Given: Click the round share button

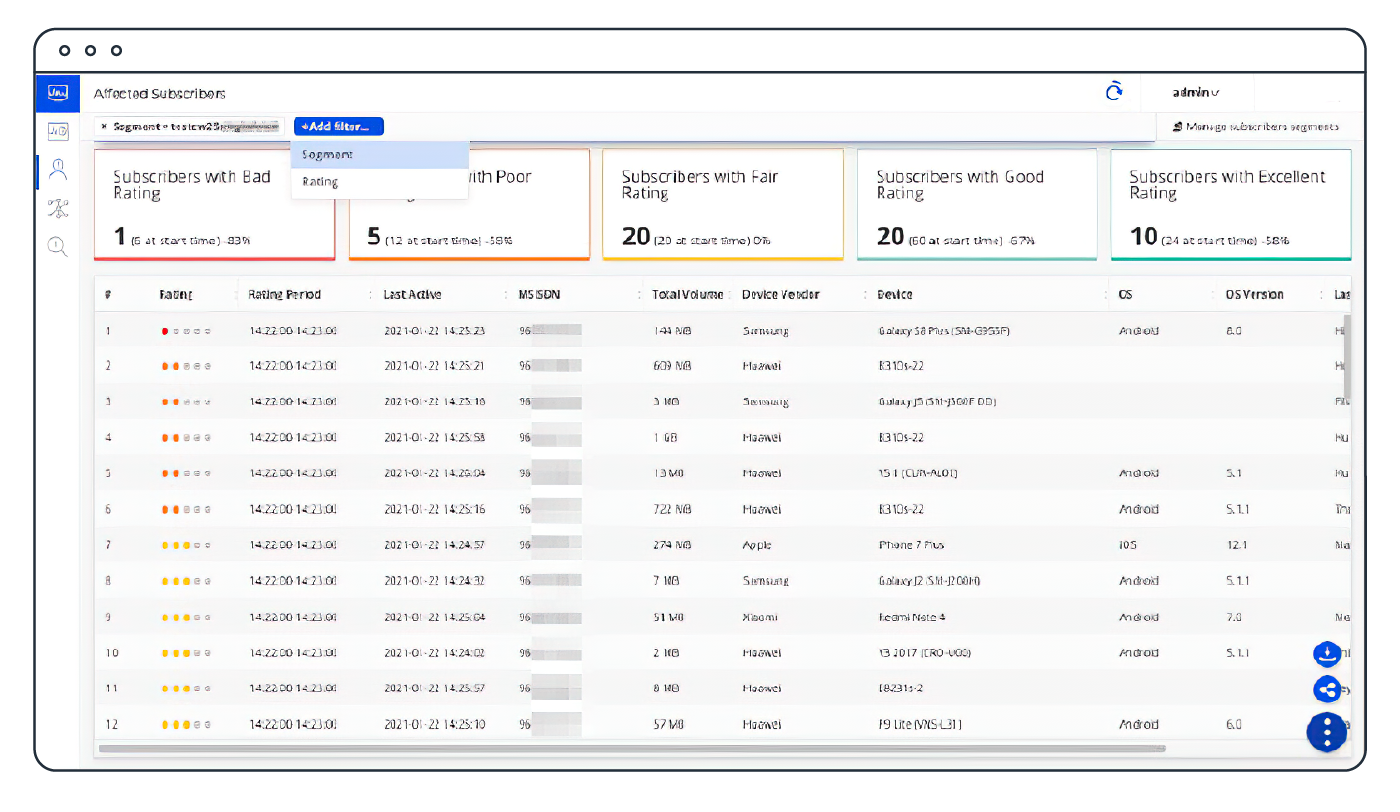Looking at the screenshot, I should click(1327, 689).
